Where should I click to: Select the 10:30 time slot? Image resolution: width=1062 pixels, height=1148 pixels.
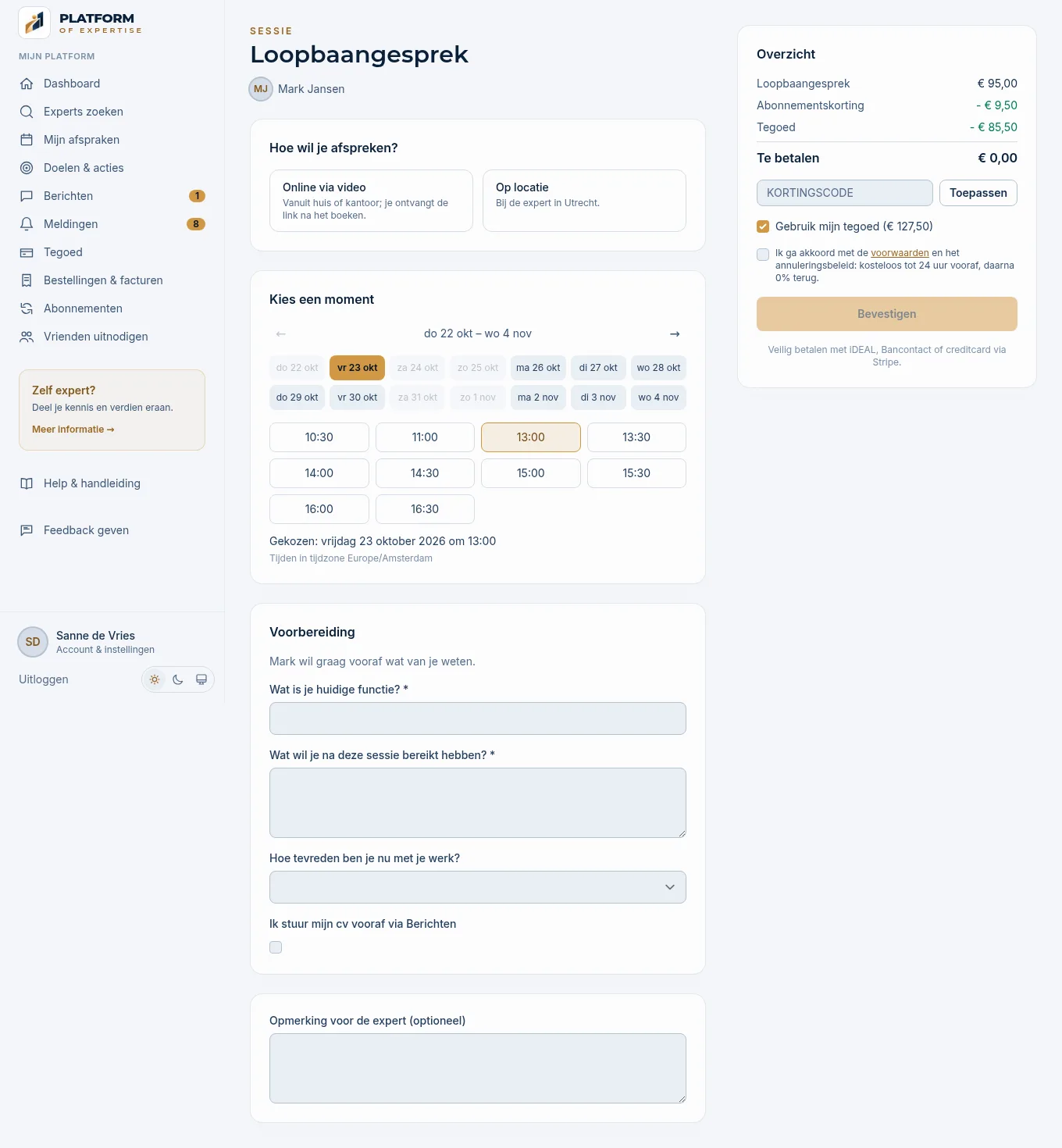coord(319,437)
